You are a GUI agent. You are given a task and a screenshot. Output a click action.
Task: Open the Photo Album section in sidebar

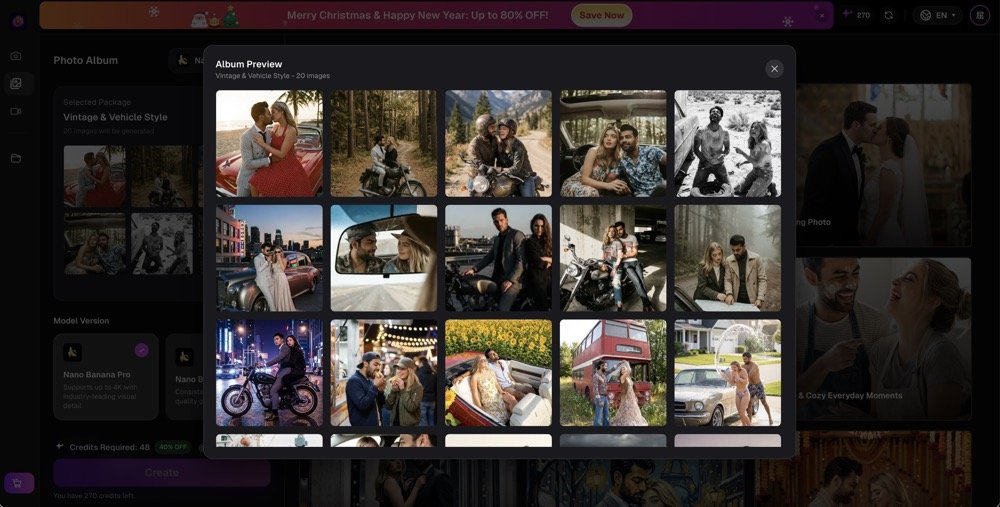[x=16, y=84]
